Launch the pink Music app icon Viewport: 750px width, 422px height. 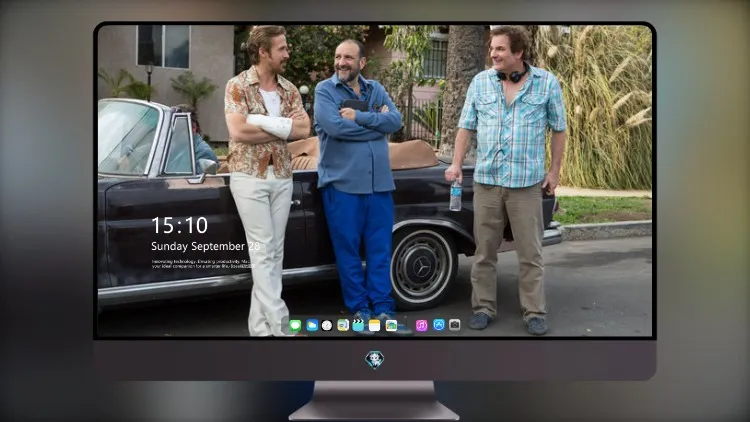click(x=421, y=325)
